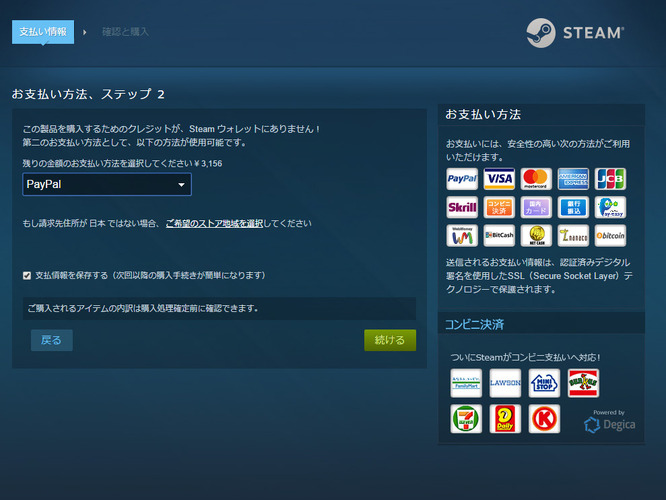This screenshot has height=500, width=666.
Task: Click the BitCash icon
Action: [499, 236]
